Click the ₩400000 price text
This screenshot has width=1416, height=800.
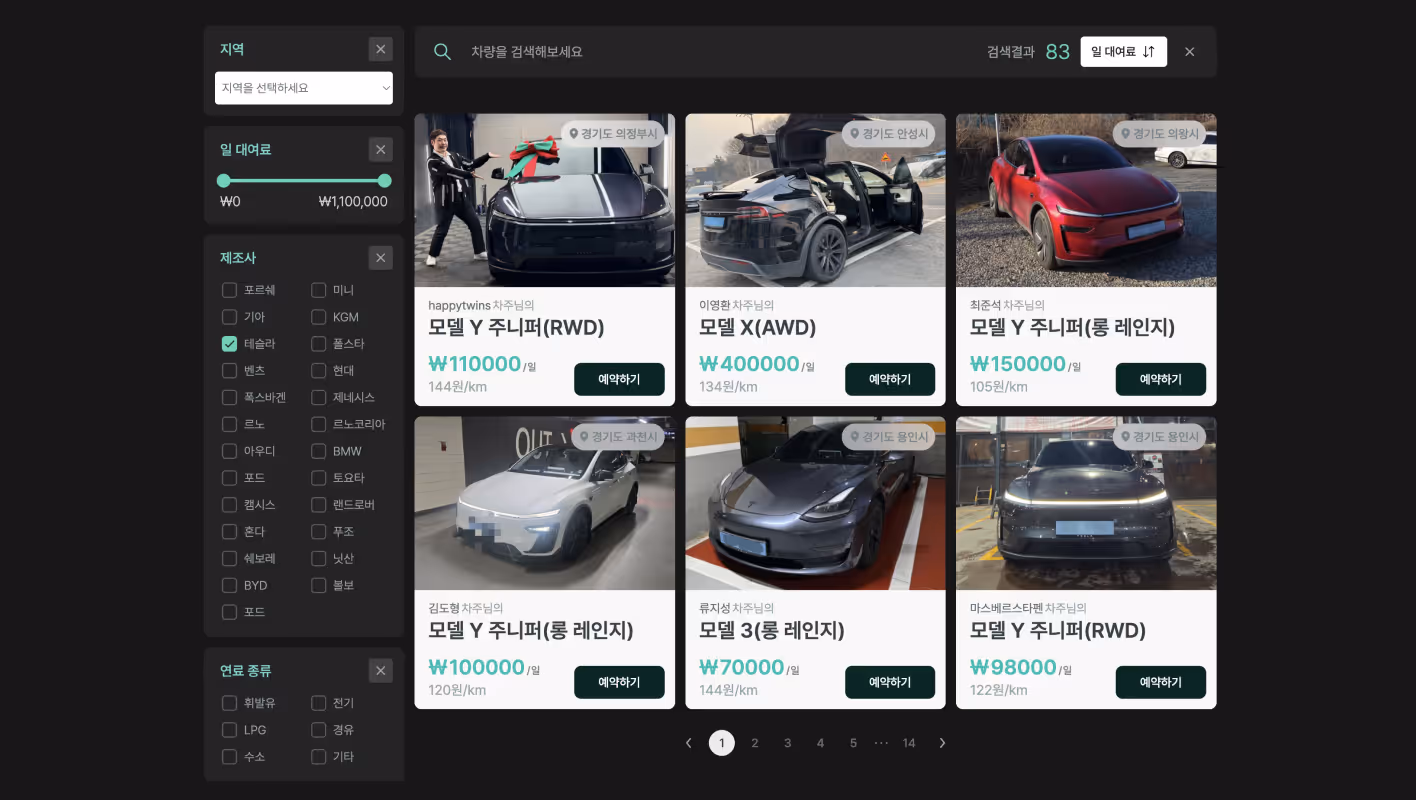click(749, 364)
